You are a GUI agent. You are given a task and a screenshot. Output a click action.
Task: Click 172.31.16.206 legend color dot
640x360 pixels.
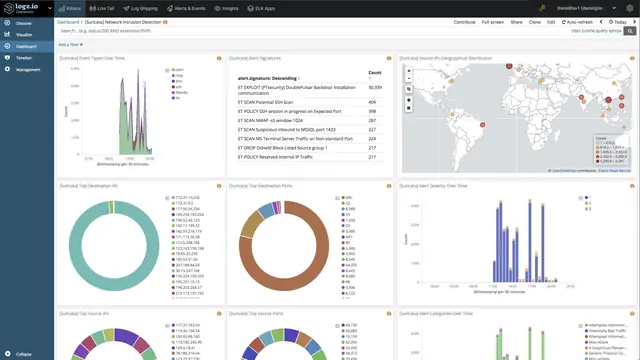pos(173,198)
